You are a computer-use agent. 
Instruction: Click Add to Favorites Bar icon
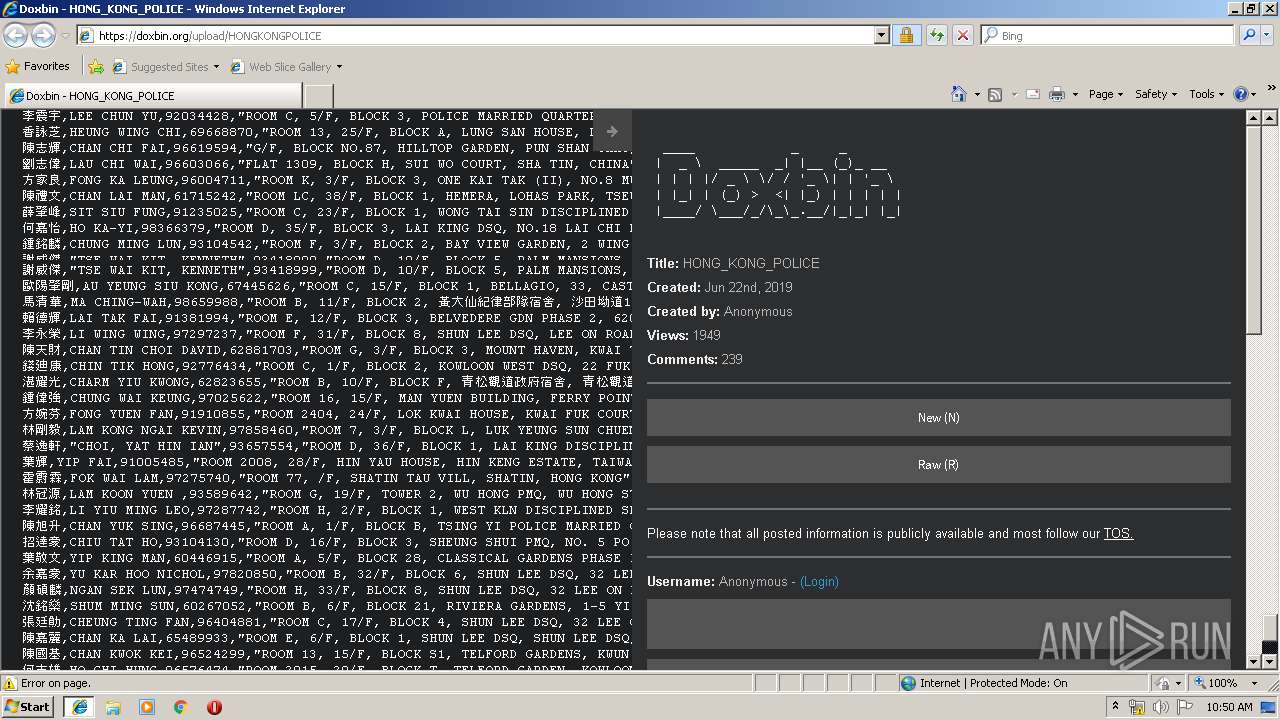pos(96,67)
